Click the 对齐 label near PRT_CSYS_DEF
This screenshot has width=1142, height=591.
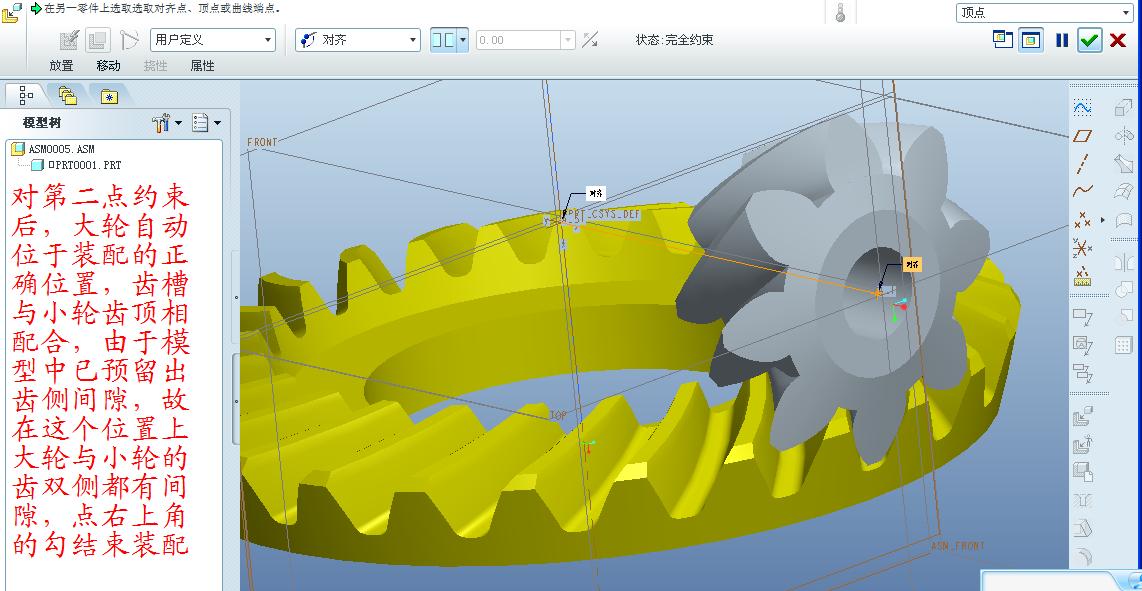[596, 193]
